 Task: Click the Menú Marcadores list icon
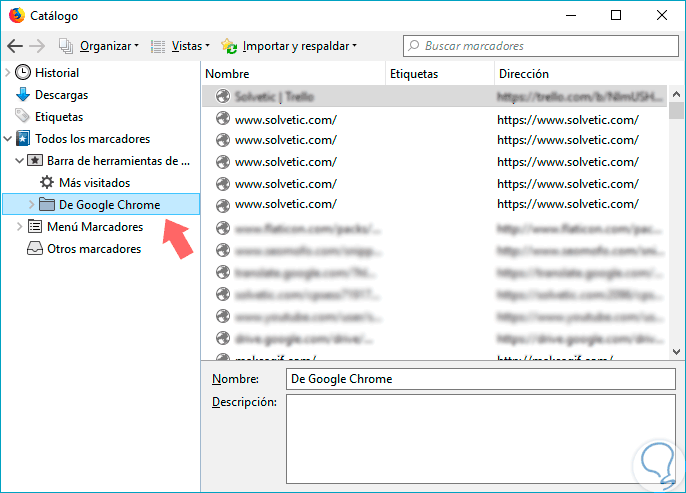pyautogui.click(x=35, y=226)
